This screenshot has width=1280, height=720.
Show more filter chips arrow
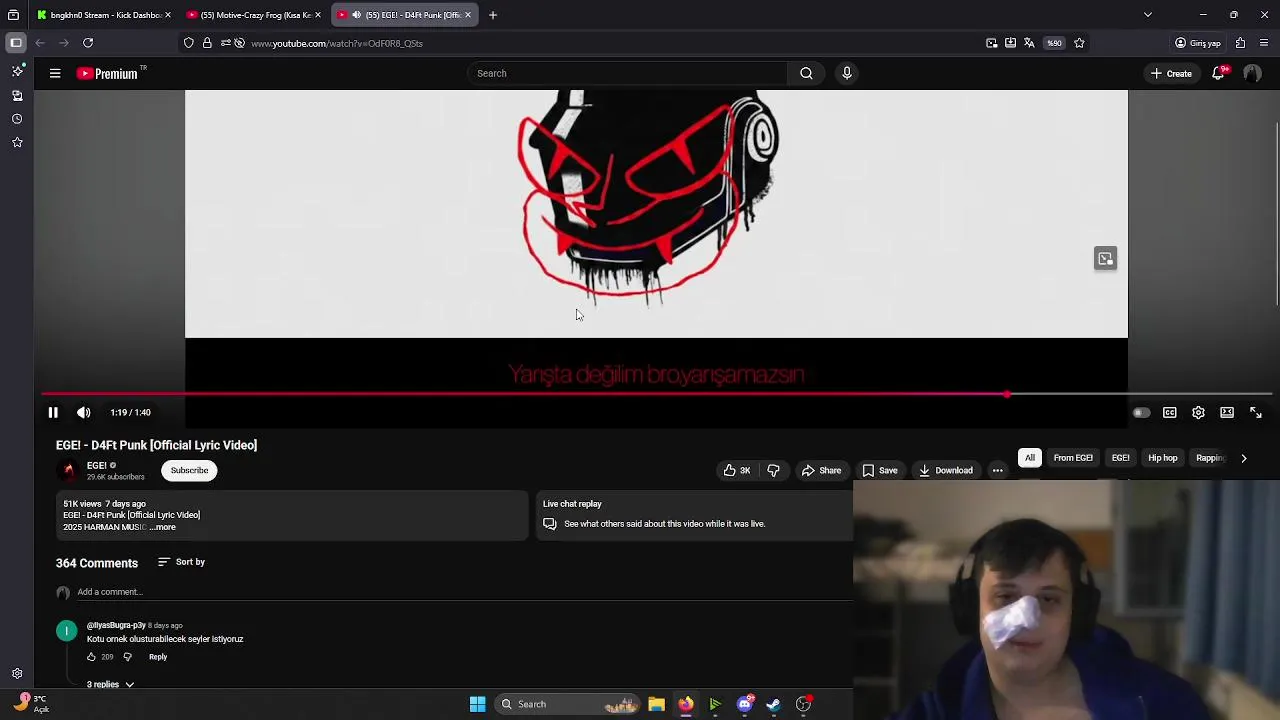point(1244,458)
